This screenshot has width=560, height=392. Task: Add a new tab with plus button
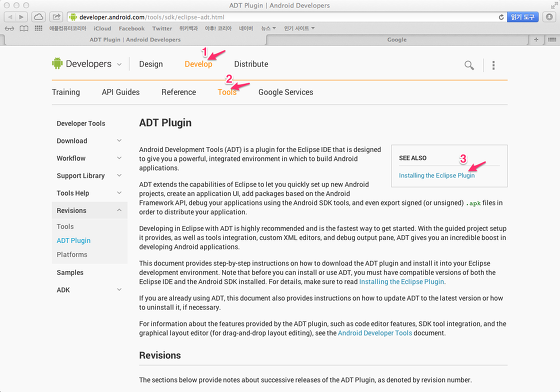[x=536, y=40]
